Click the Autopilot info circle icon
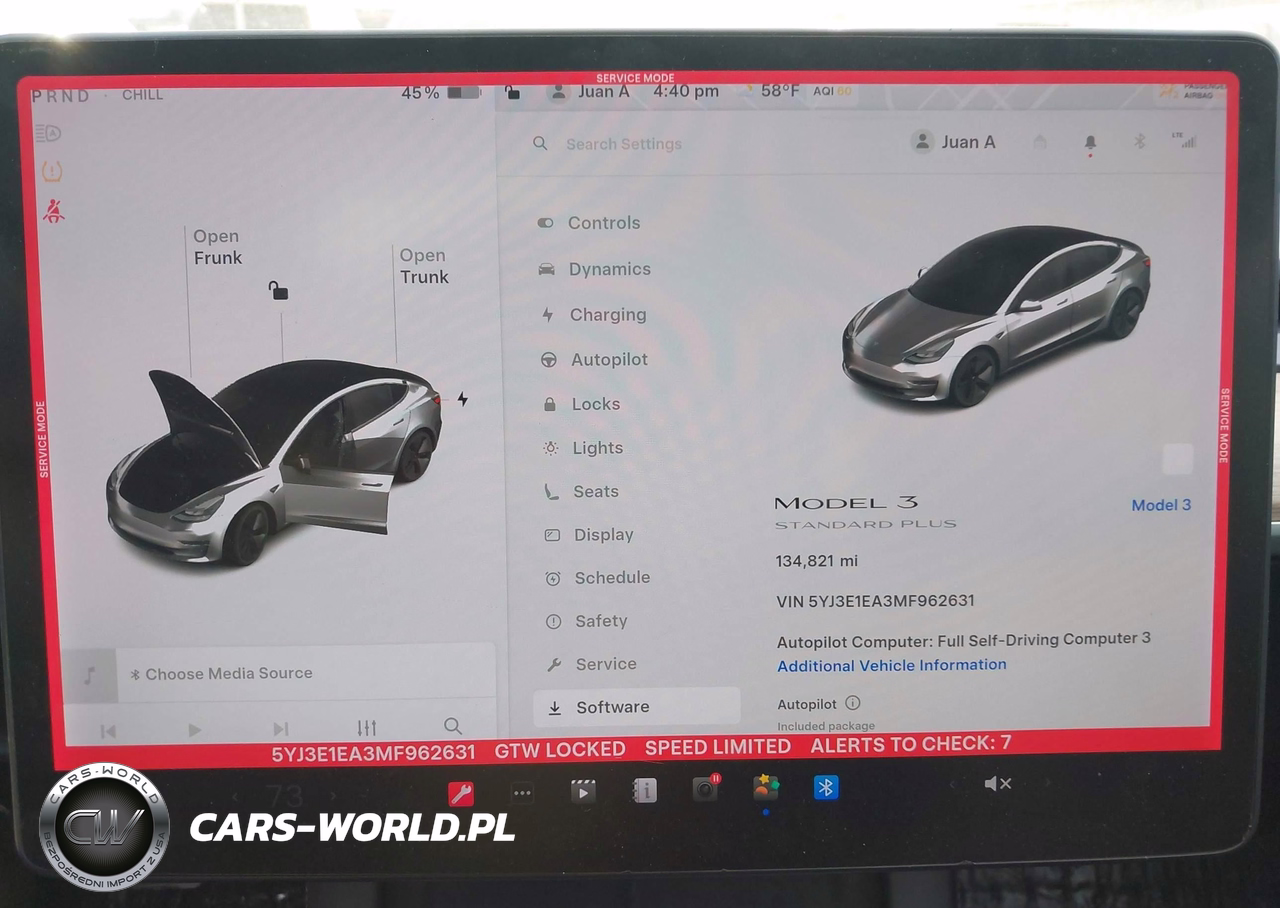 pos(852,703)
